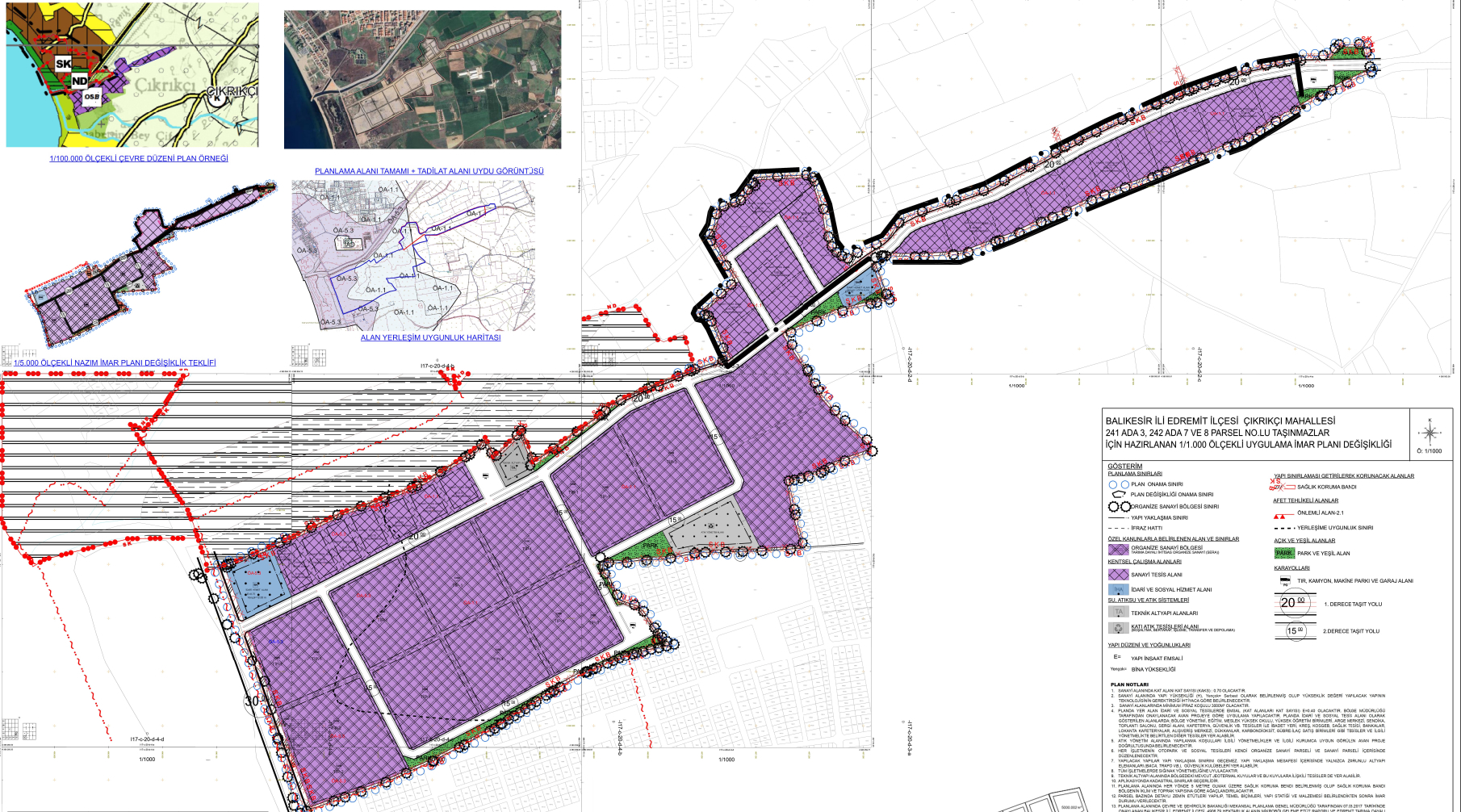Screen dimensions: 1461x812
Task: Open the 1/100.000 environmental plan thumbnail
Action: (x=132, y=74)
